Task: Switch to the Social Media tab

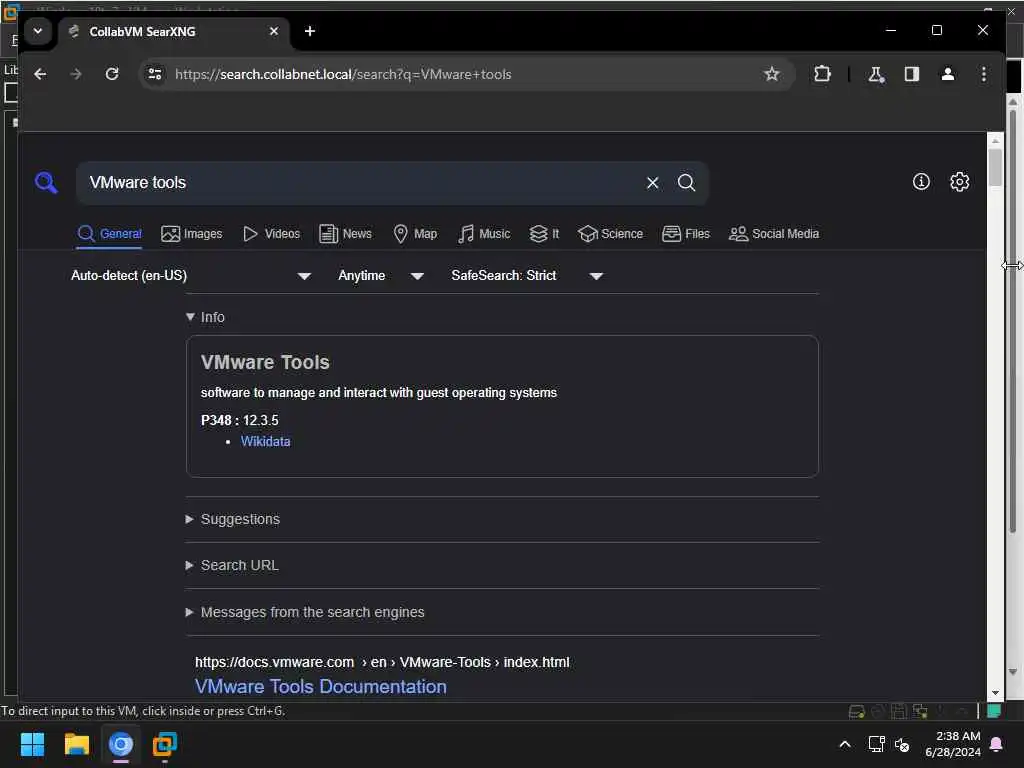Action: (774, 234)
